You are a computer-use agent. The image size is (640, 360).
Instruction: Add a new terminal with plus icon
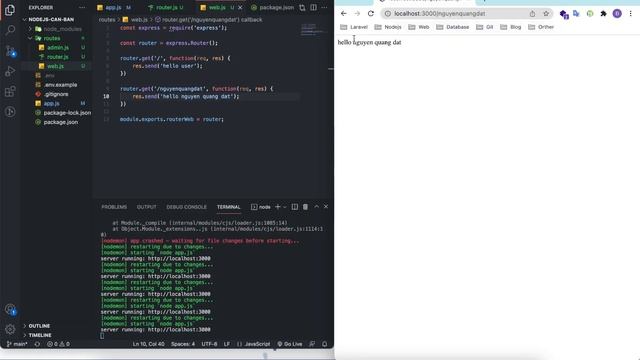pos(278,207)
